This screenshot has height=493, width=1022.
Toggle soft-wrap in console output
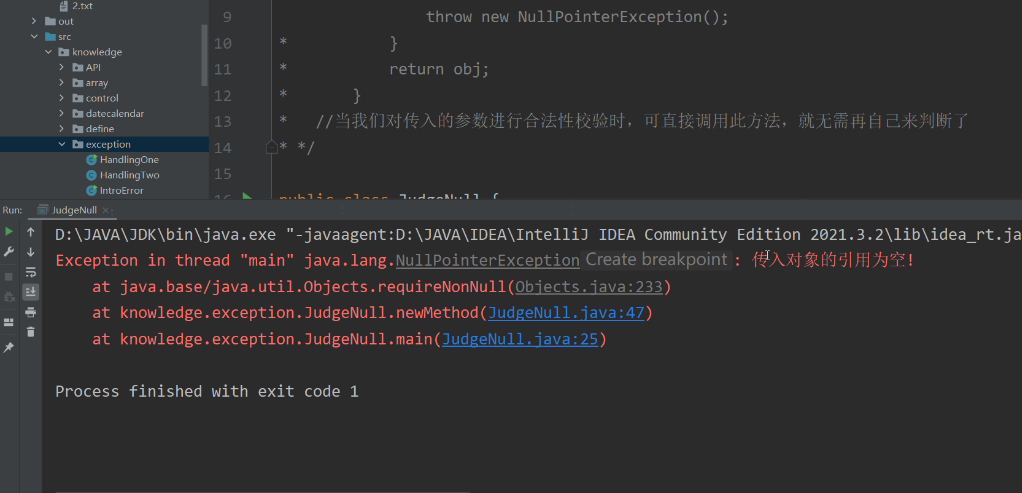(x=31, y=272)
